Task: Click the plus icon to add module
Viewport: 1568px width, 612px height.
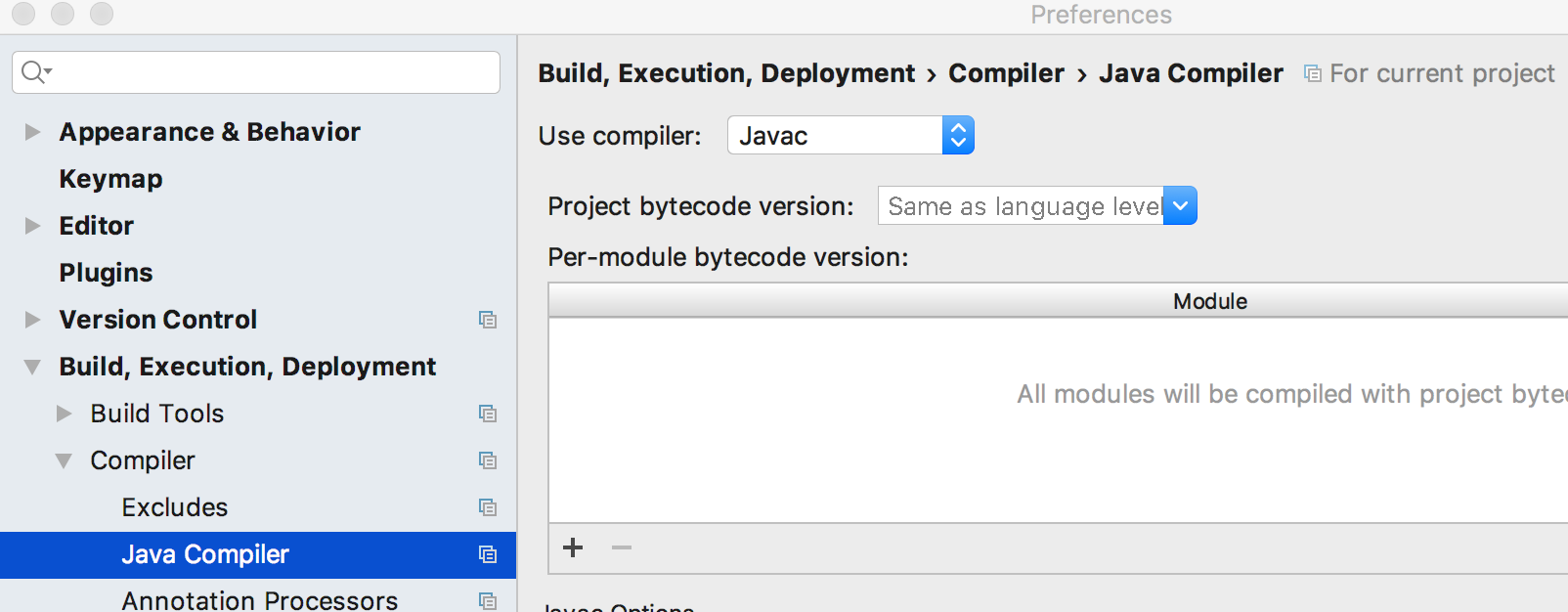Action: point(573,547)
